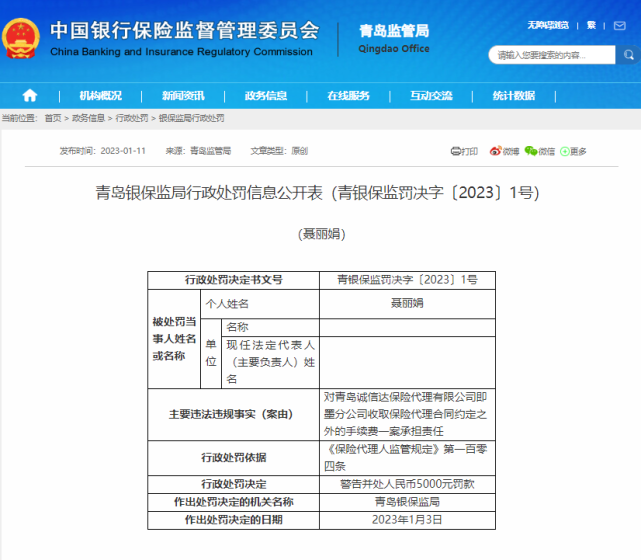Image resolution: width=641 pixels, height=560 pixels.
Task: Go to 政务信息 breadcrumb link
Action: pyautogui.click(x=88, y=118)
